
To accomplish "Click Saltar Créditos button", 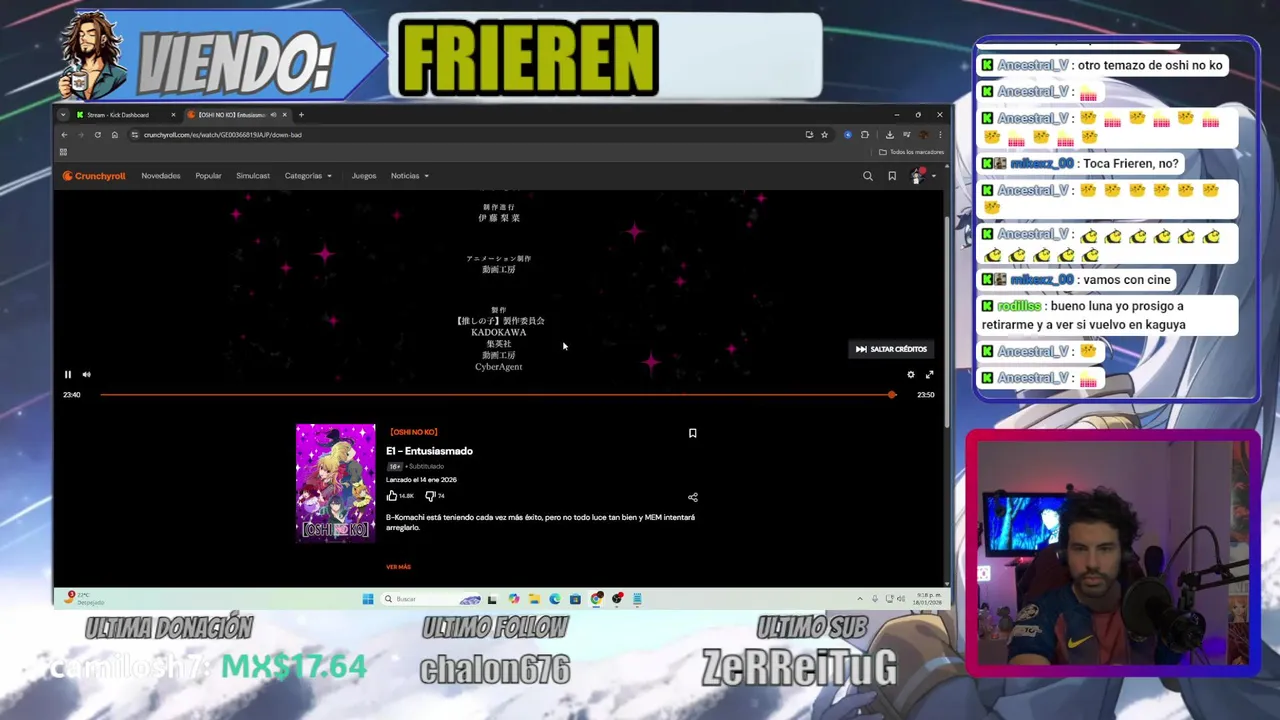I will coord(891,349).
